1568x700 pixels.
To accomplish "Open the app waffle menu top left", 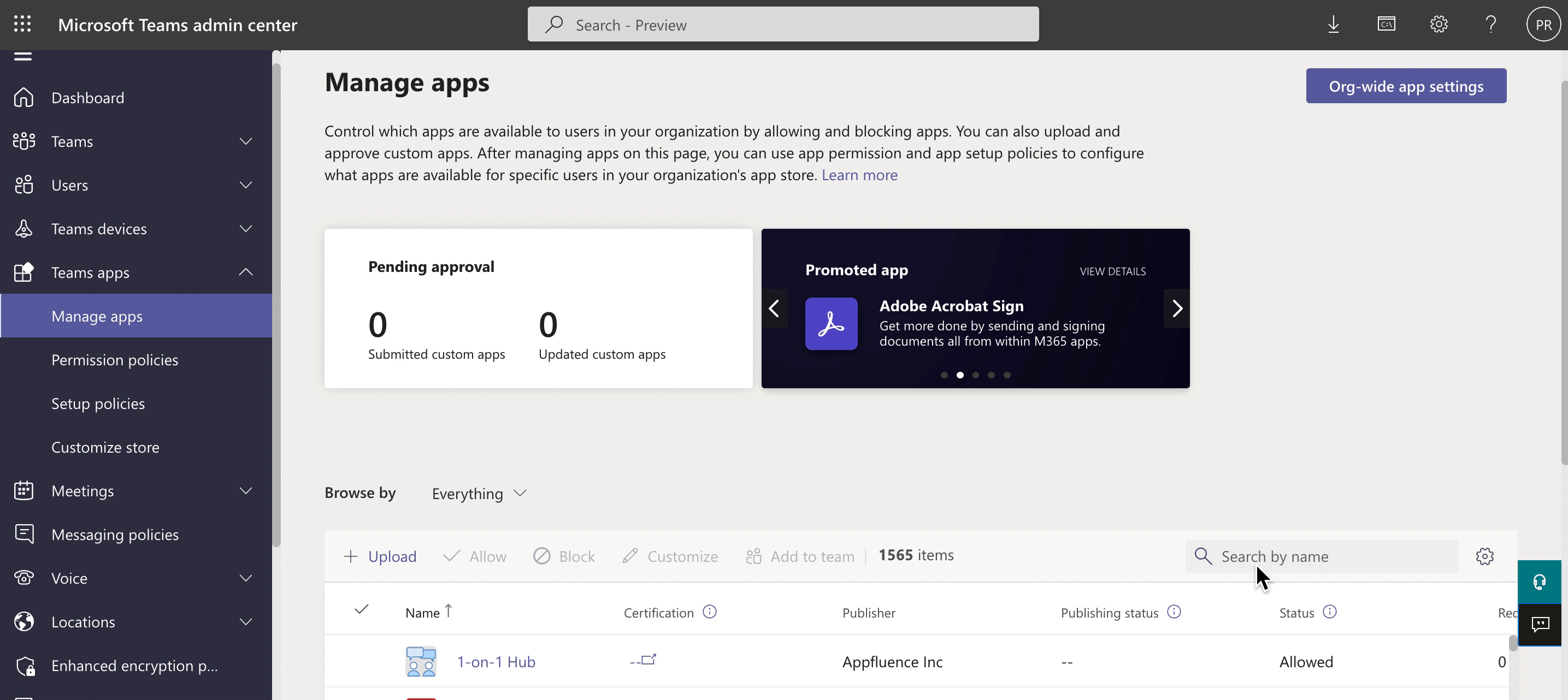I will pos(22,25).
